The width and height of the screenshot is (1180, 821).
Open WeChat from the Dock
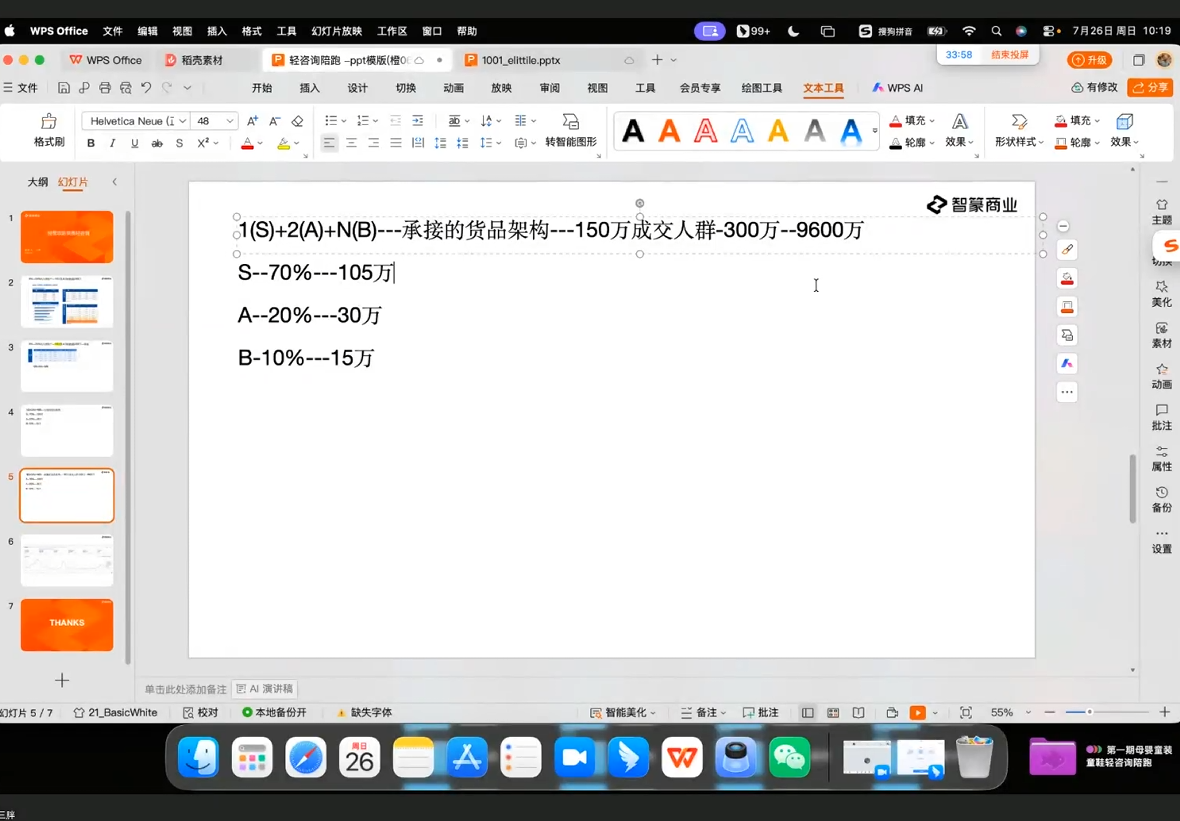[x=789, y=757]
